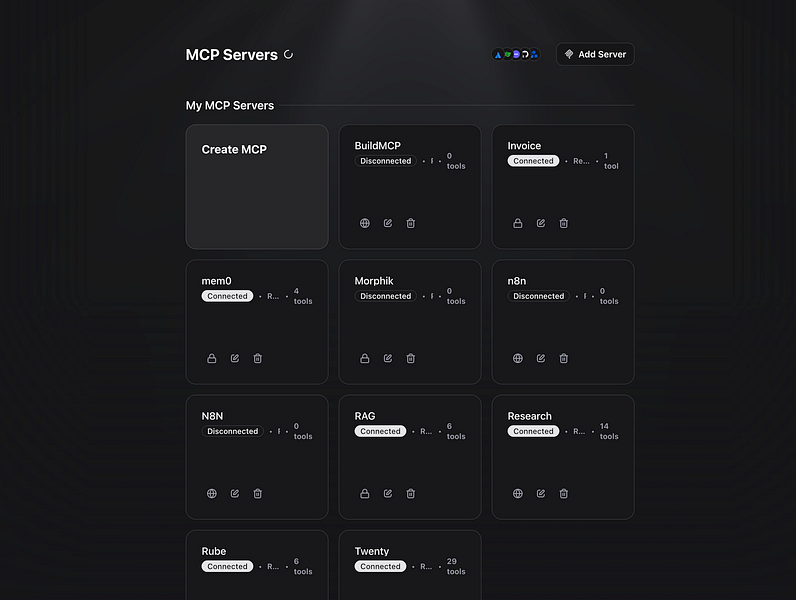
Task: Click the Add Server button
Action: click(x=595, y=54)
